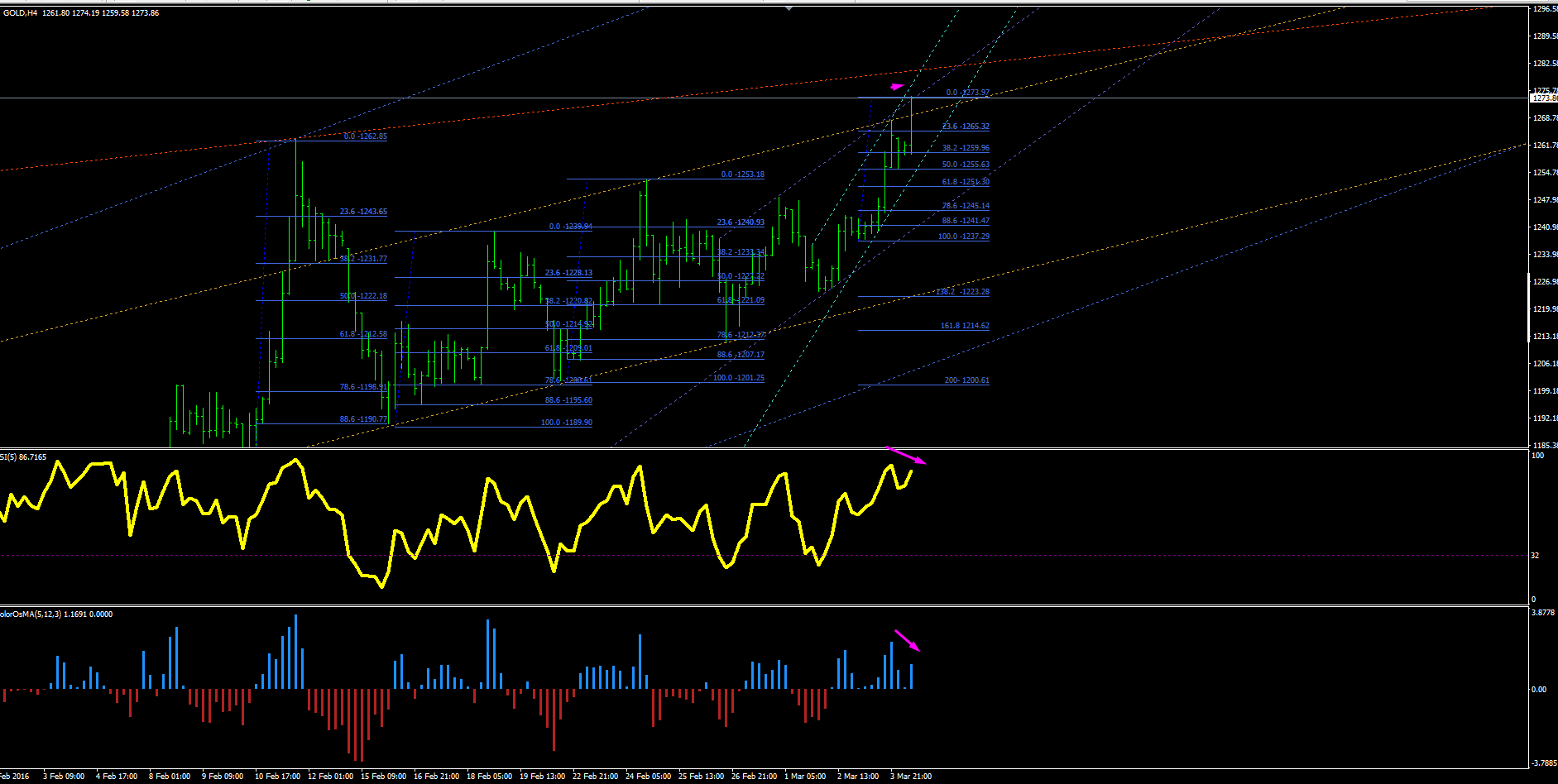Click the RSI scale value 32

point(1535,556)
